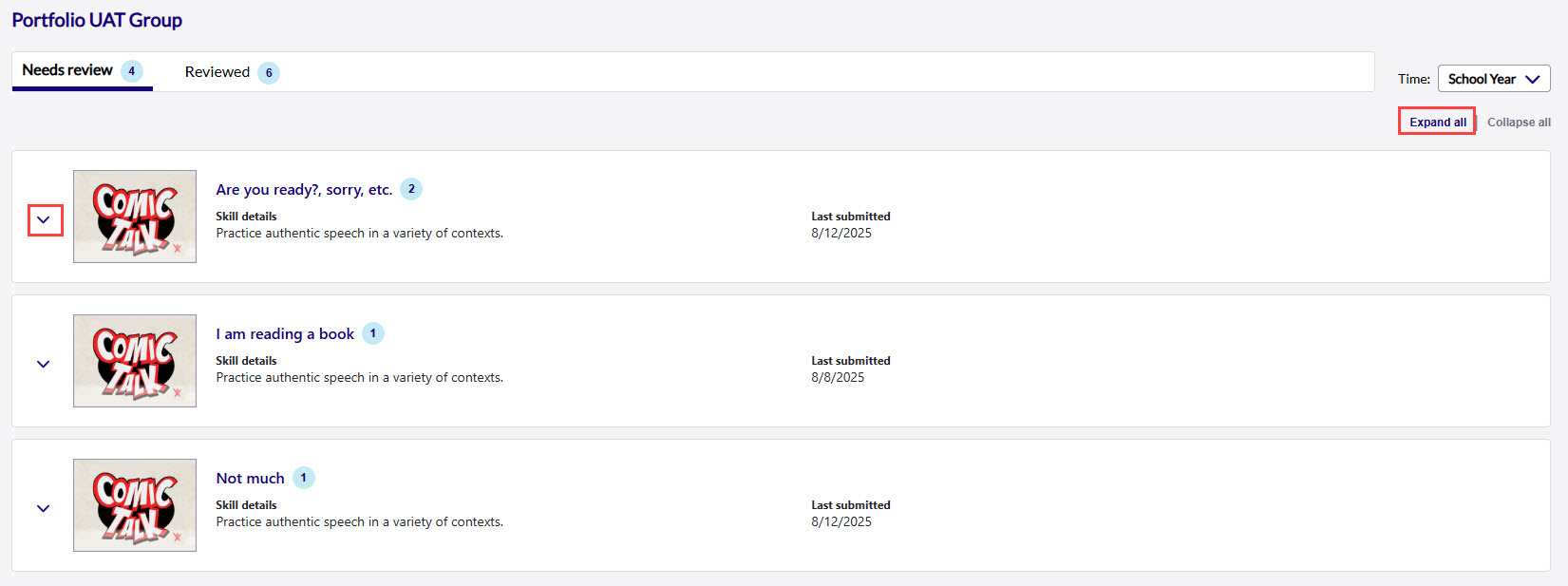Click the badge 1 beside 'I am reading a book'

tap(373, 333)
